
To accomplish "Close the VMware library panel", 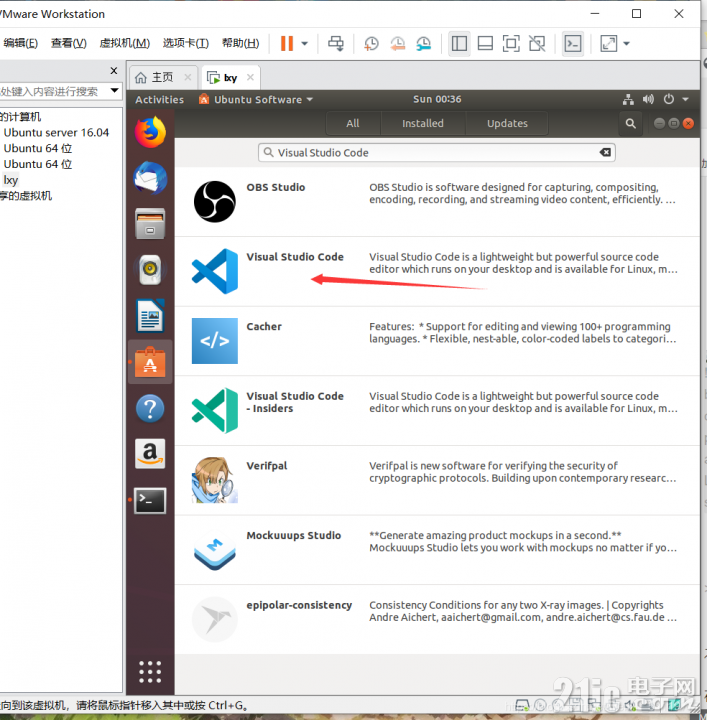I will (x=114, y=71).
